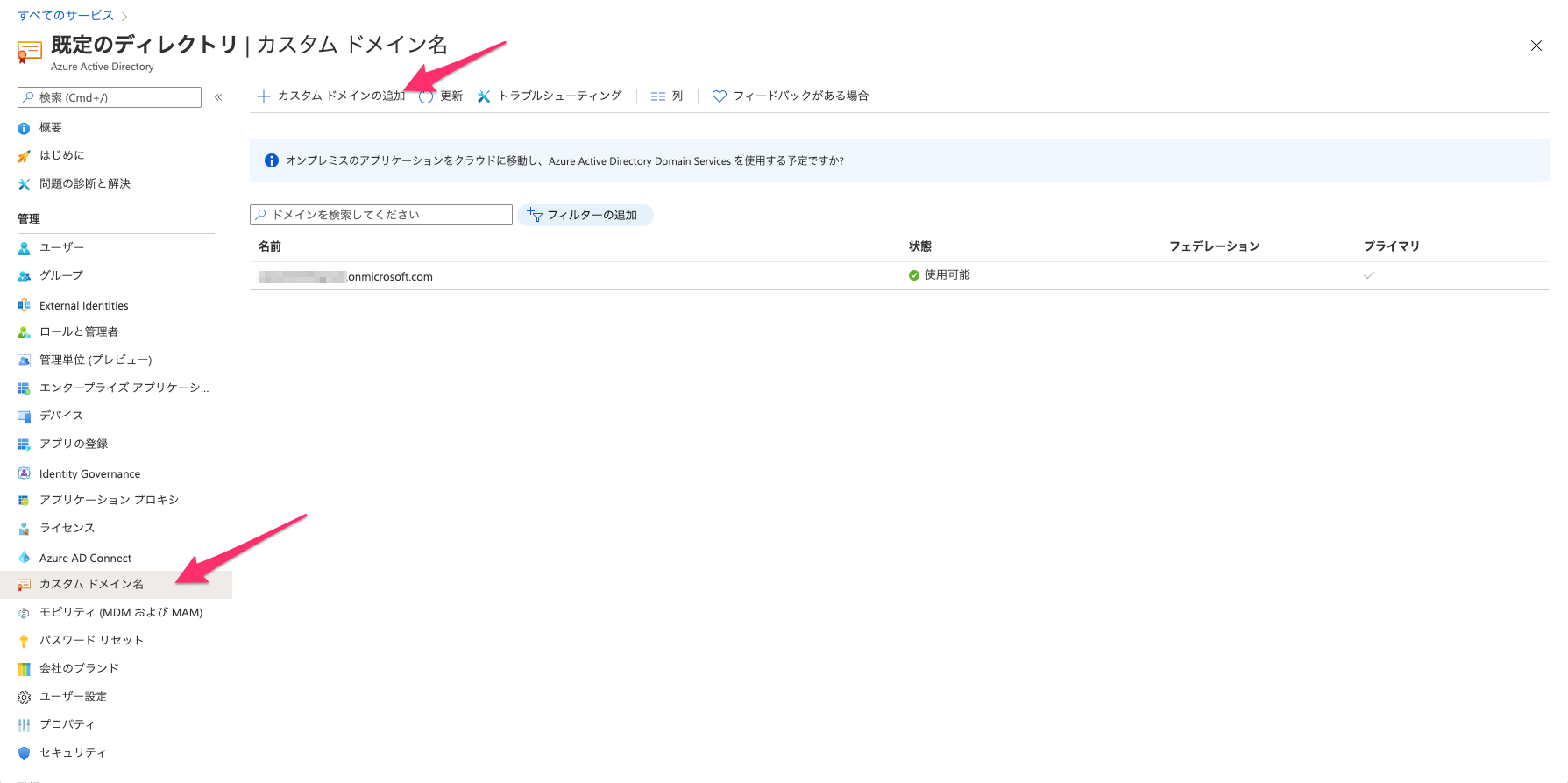Screen dimensions: 1568x783
Task: Click the カスタム ドメインの追加 label
Action: pyautogui.click(x=342, y=96)
